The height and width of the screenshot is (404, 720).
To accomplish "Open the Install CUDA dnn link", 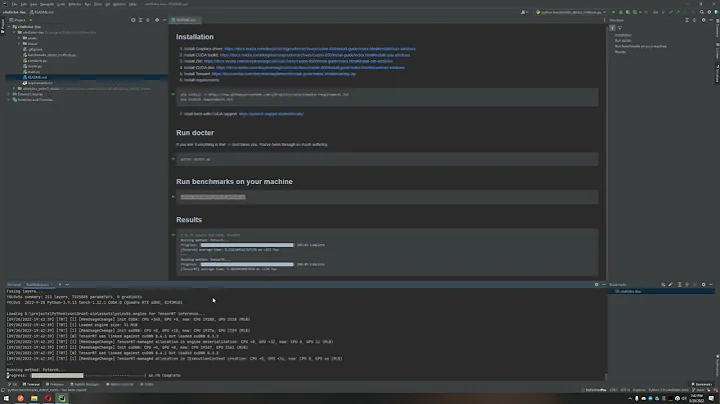I will [310, 67].
